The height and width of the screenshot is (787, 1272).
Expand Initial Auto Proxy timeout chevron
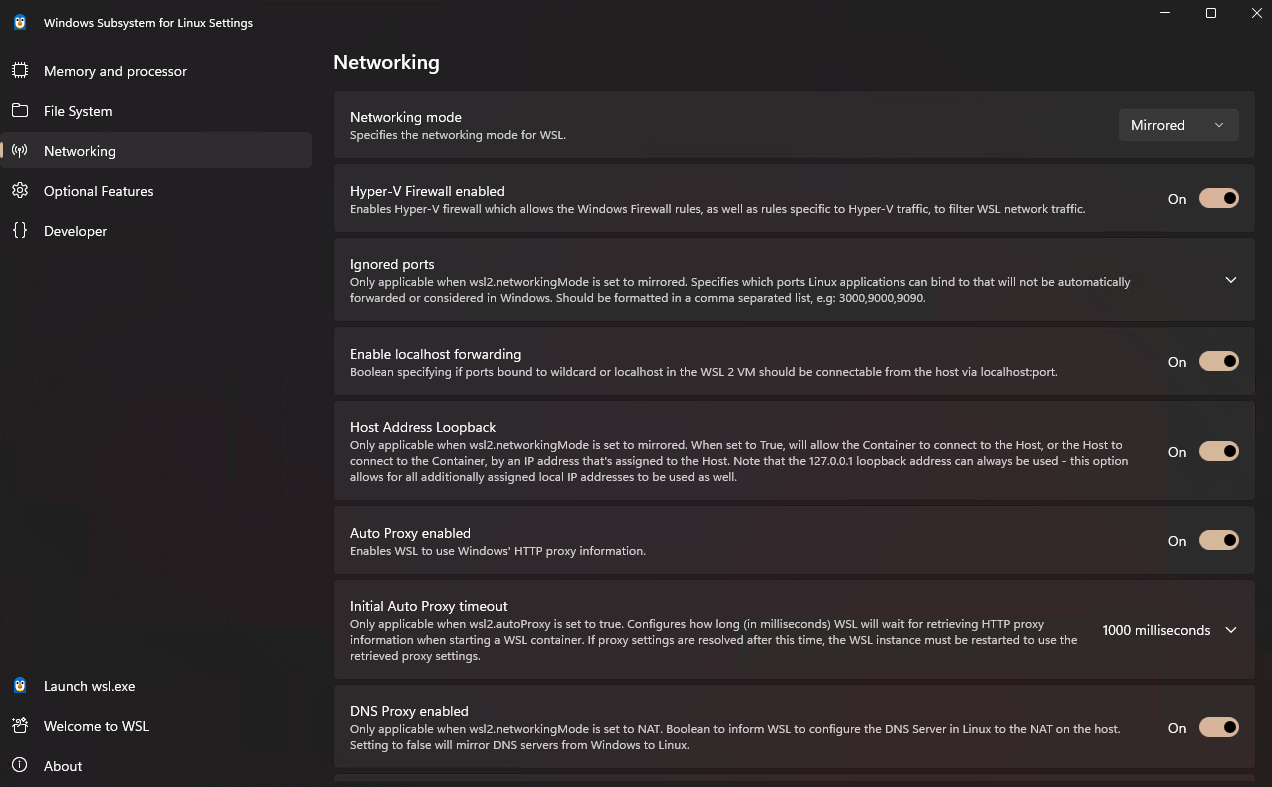point(1231,630)
